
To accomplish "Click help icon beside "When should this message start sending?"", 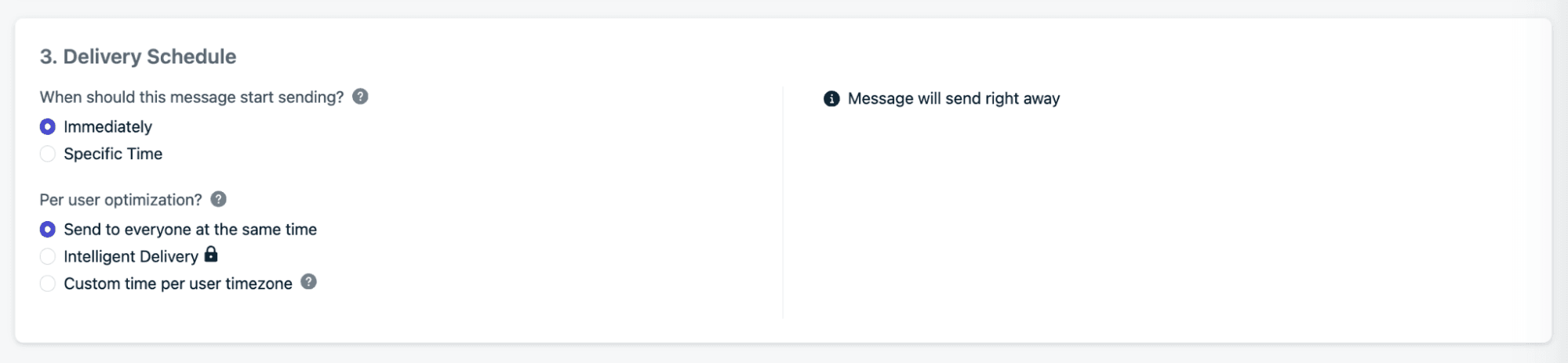I will point(360,96).
